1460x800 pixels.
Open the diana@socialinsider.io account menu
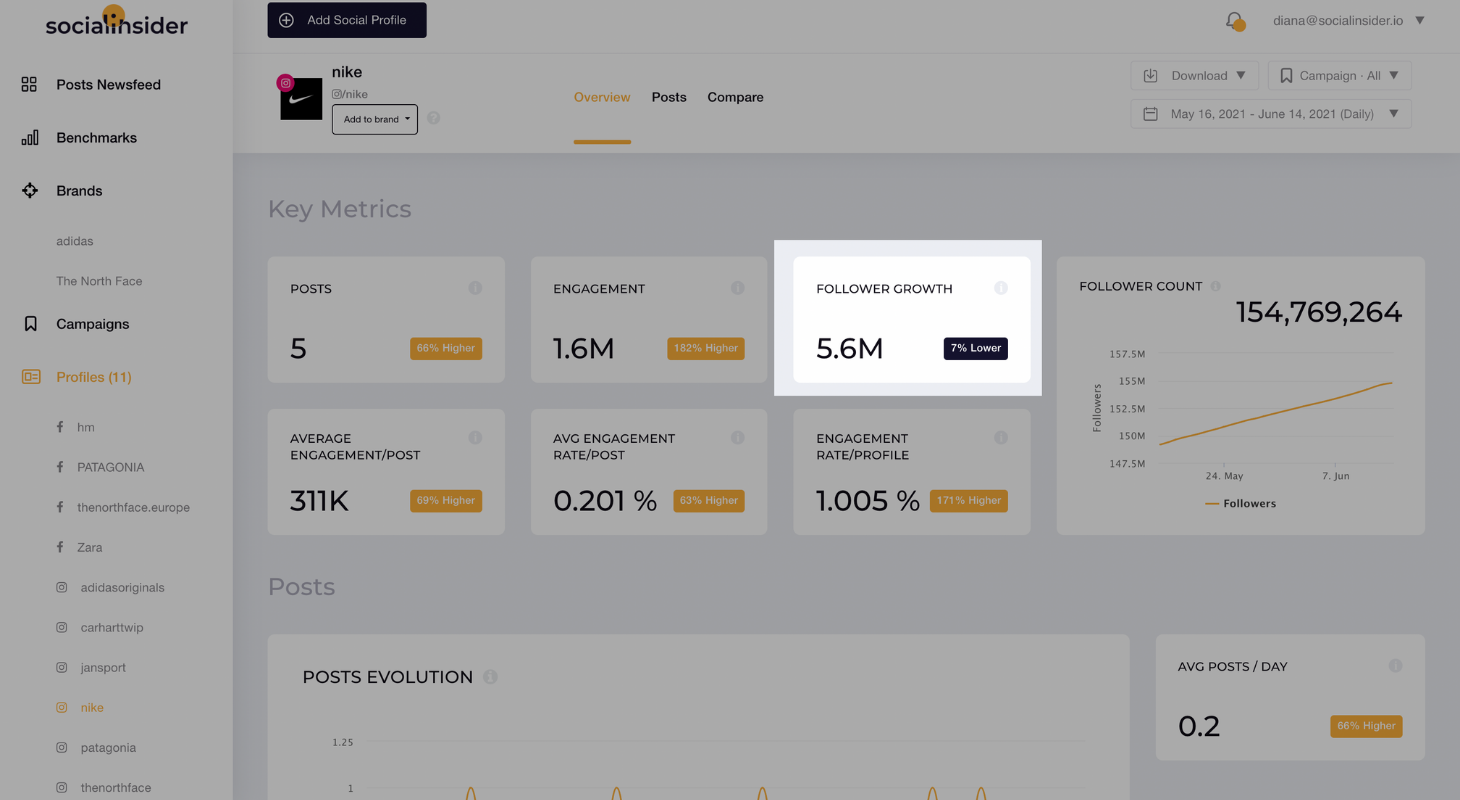click(x=1348, y=20)
